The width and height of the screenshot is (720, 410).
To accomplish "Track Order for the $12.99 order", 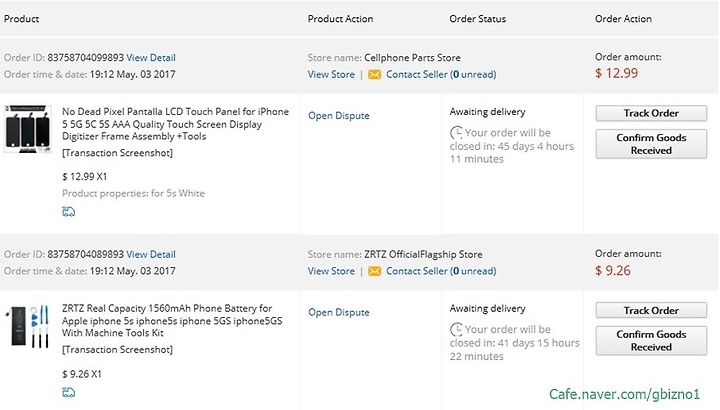I will click(651, 113).
